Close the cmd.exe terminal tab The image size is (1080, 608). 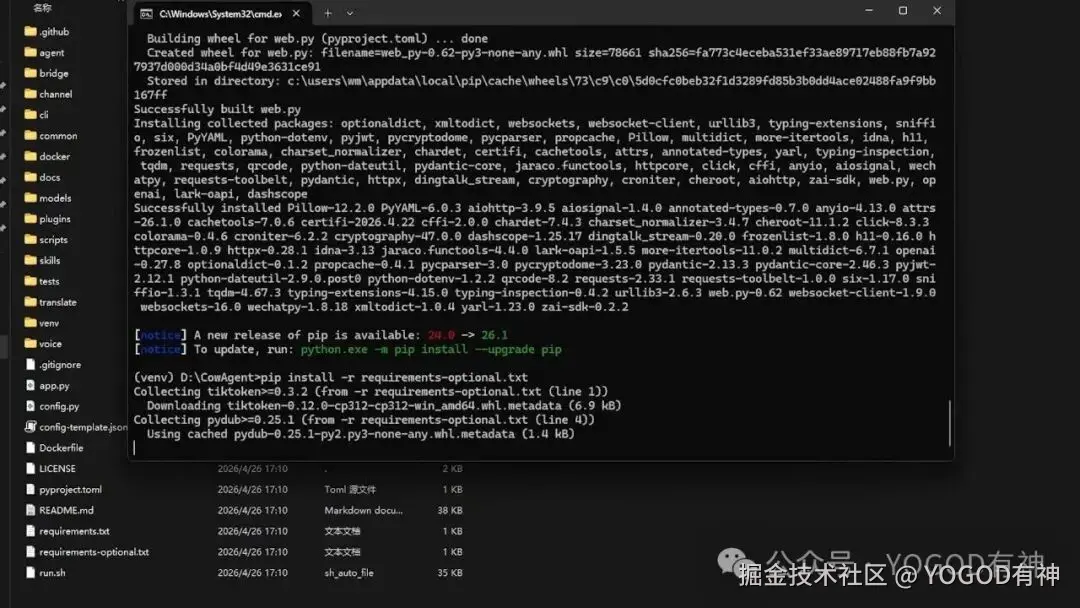(x=296, y=13)
